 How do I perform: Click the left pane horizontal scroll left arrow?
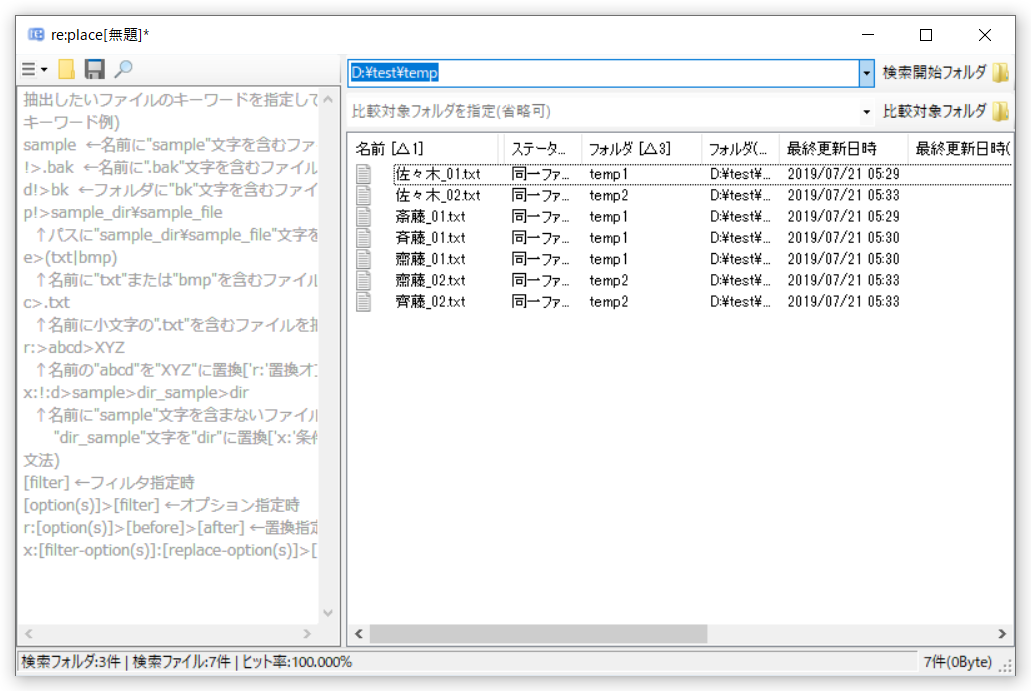click(x=29, y=634)
